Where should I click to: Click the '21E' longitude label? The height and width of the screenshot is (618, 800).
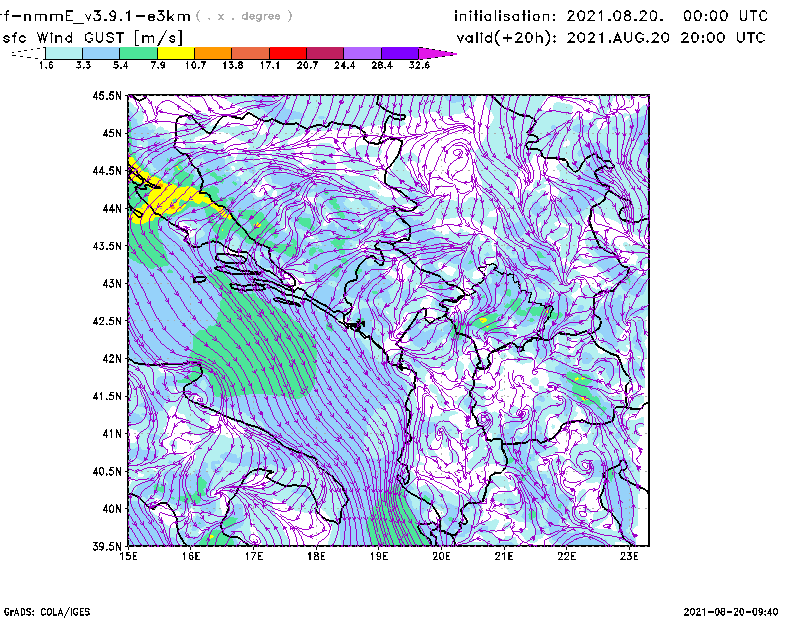point(504,556)
